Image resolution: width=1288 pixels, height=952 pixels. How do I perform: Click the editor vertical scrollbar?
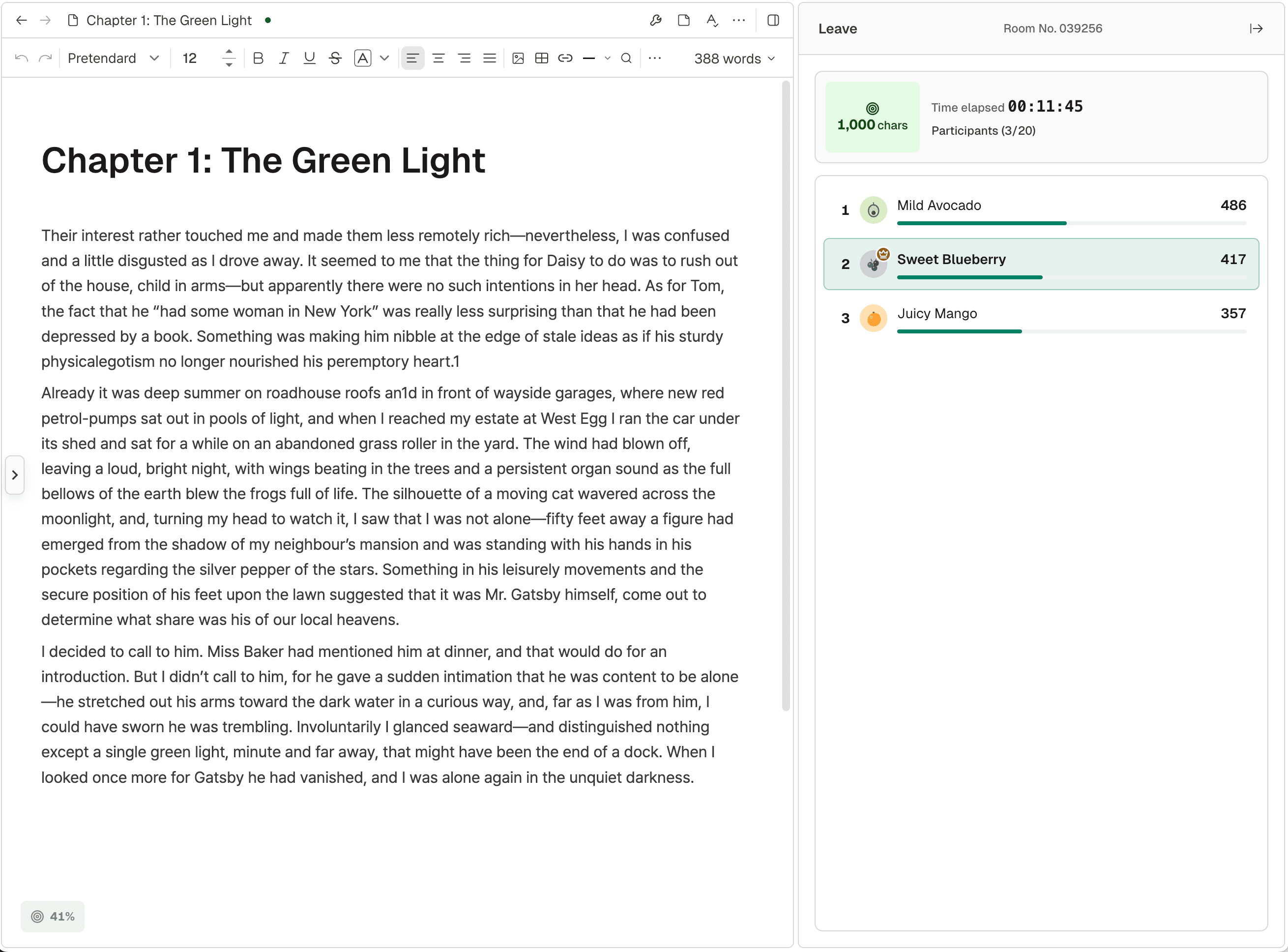[786, 396]
